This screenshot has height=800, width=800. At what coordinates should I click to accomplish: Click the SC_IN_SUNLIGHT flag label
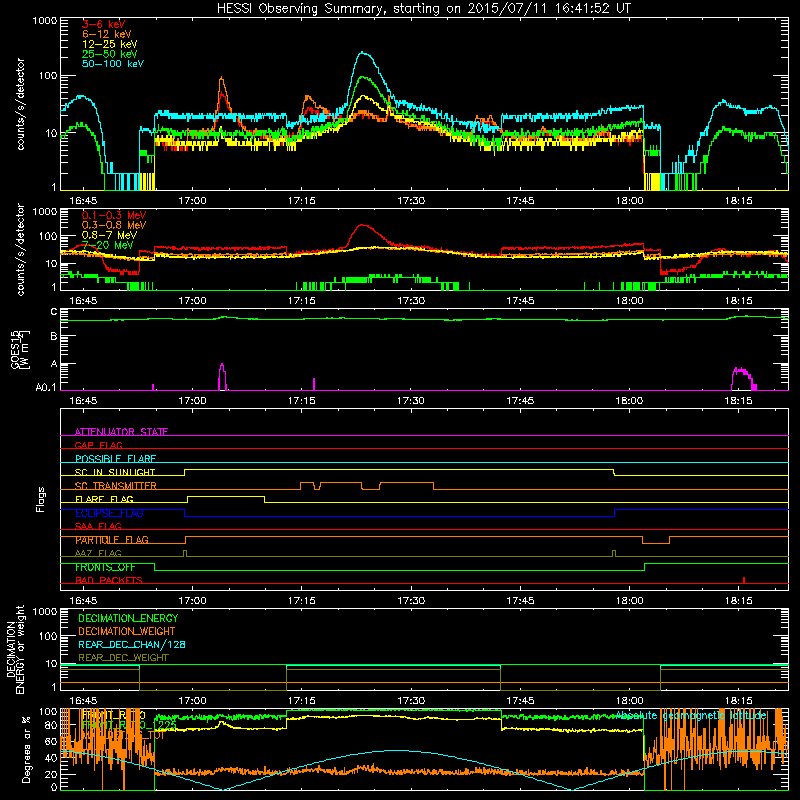pyautogui.click(x=115, y=472)
